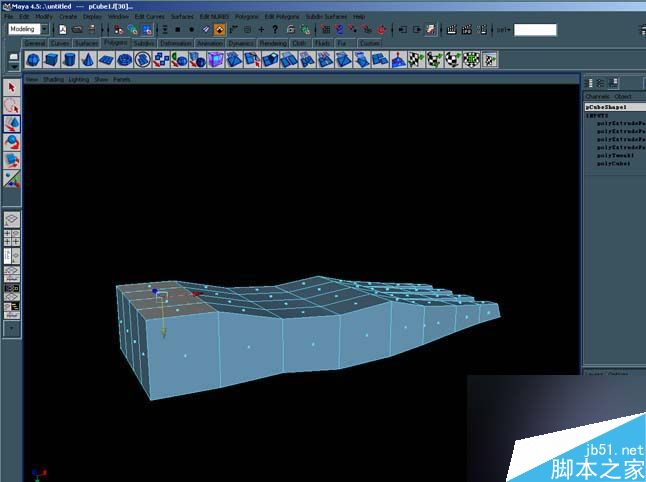Screen dimensions: 646x482
Task: Toggle the highlighted orange faces selection mask
Action: [x=220, y=29]
